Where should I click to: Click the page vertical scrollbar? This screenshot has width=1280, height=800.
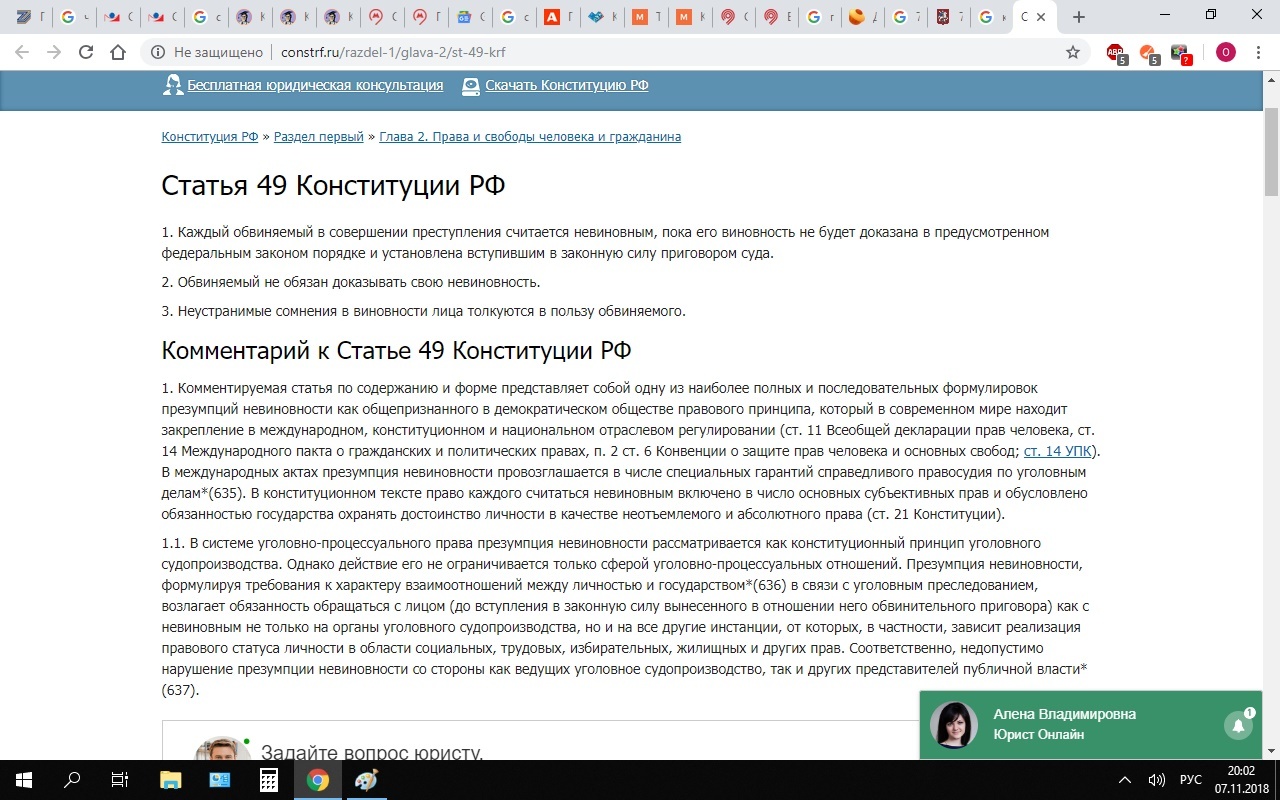1271,400
